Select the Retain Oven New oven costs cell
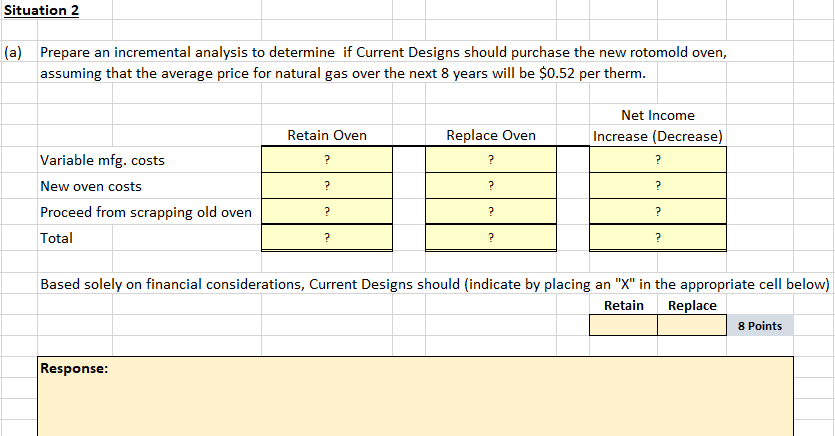 [x=327, y=186]
